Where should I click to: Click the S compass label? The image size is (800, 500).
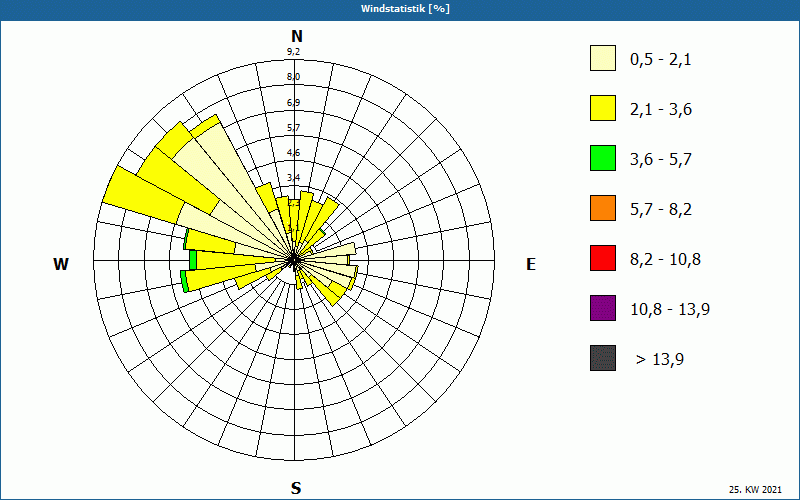pos(296,488)
